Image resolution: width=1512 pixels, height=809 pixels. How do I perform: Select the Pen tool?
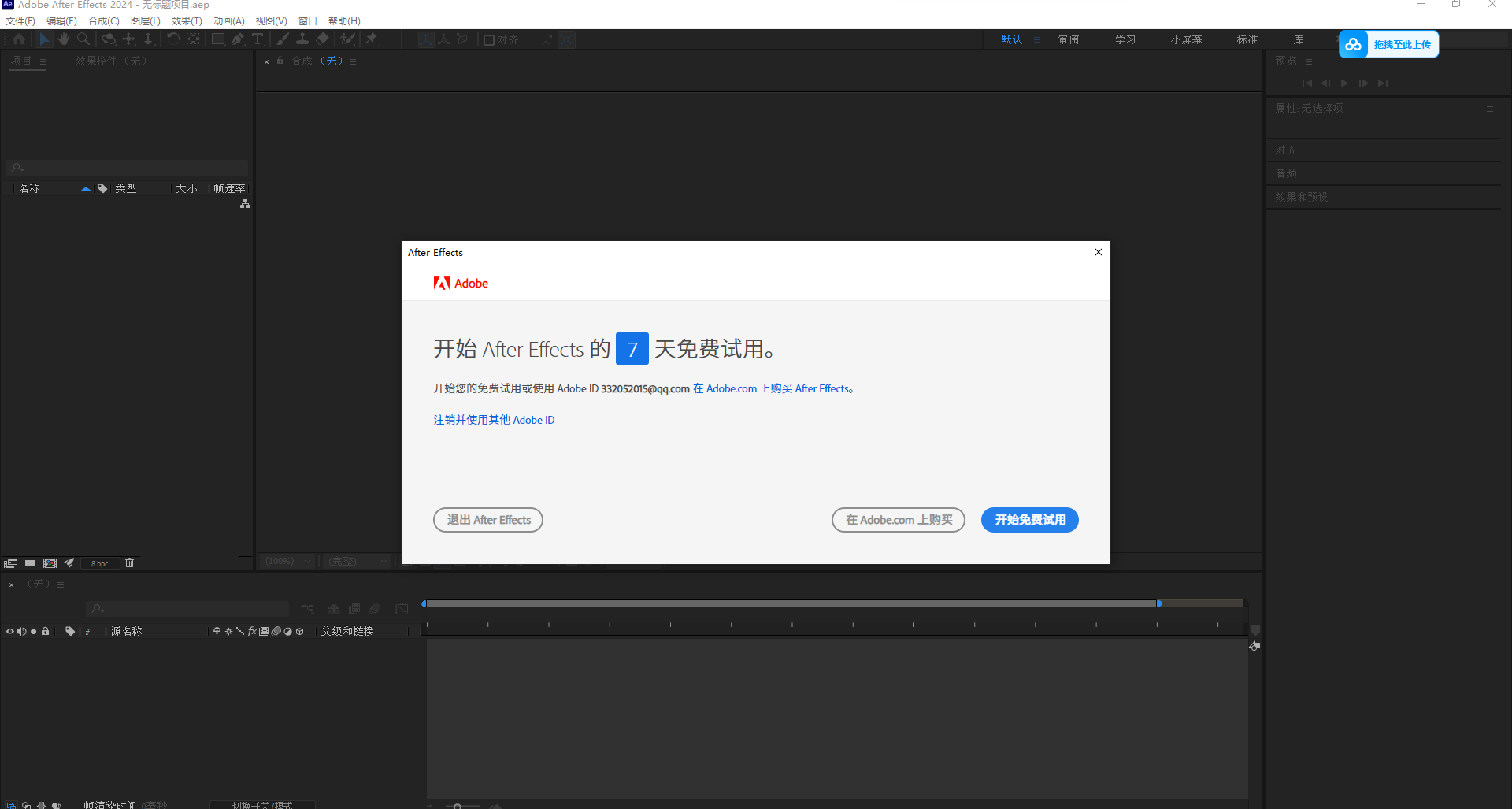[x=238, y=39]
